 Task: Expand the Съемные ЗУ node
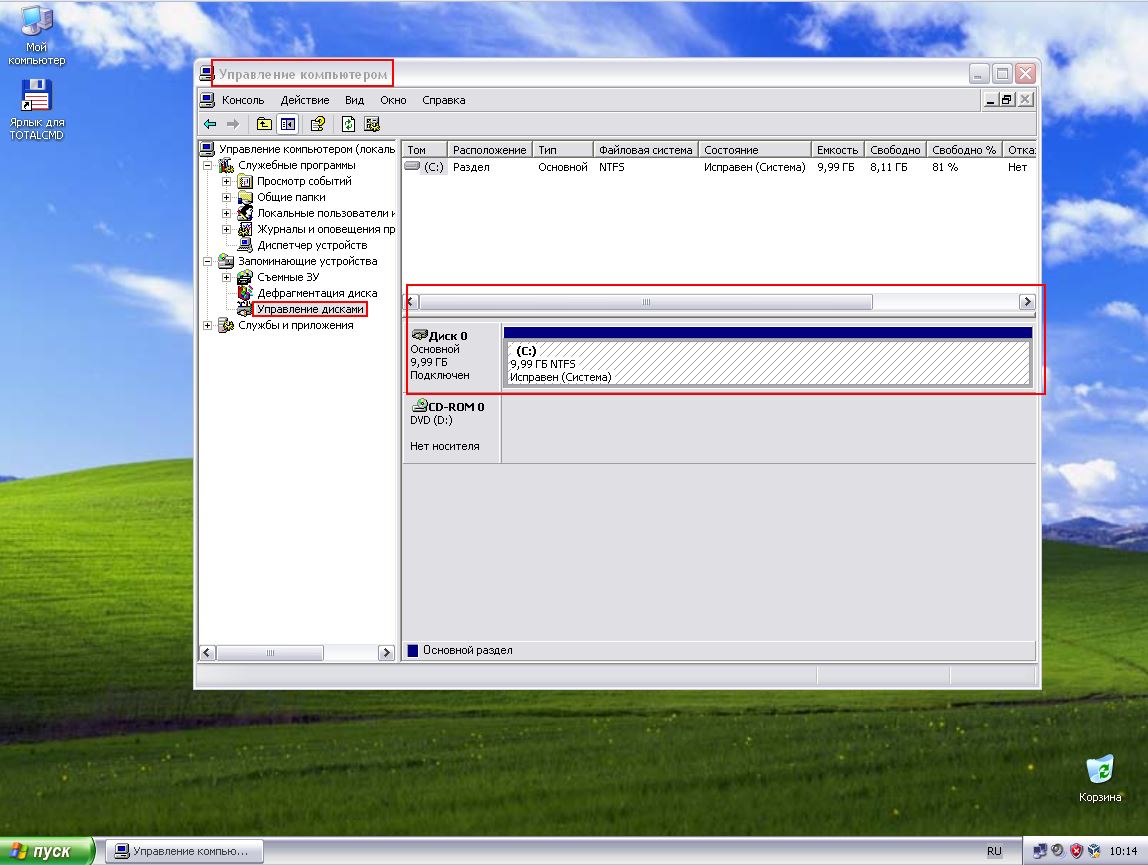[226, 277]
